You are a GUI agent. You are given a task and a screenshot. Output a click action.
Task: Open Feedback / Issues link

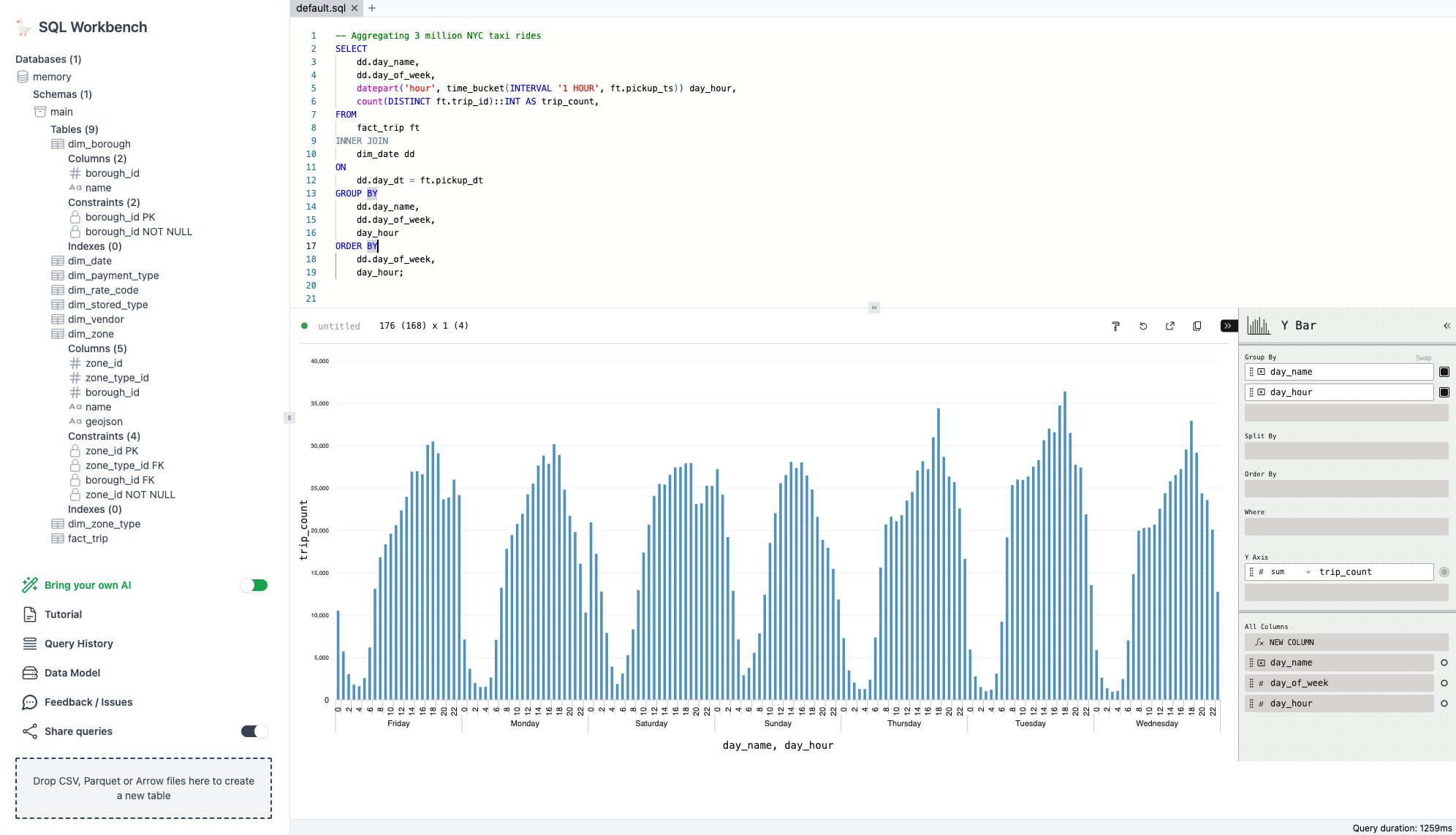pos(88,702)
